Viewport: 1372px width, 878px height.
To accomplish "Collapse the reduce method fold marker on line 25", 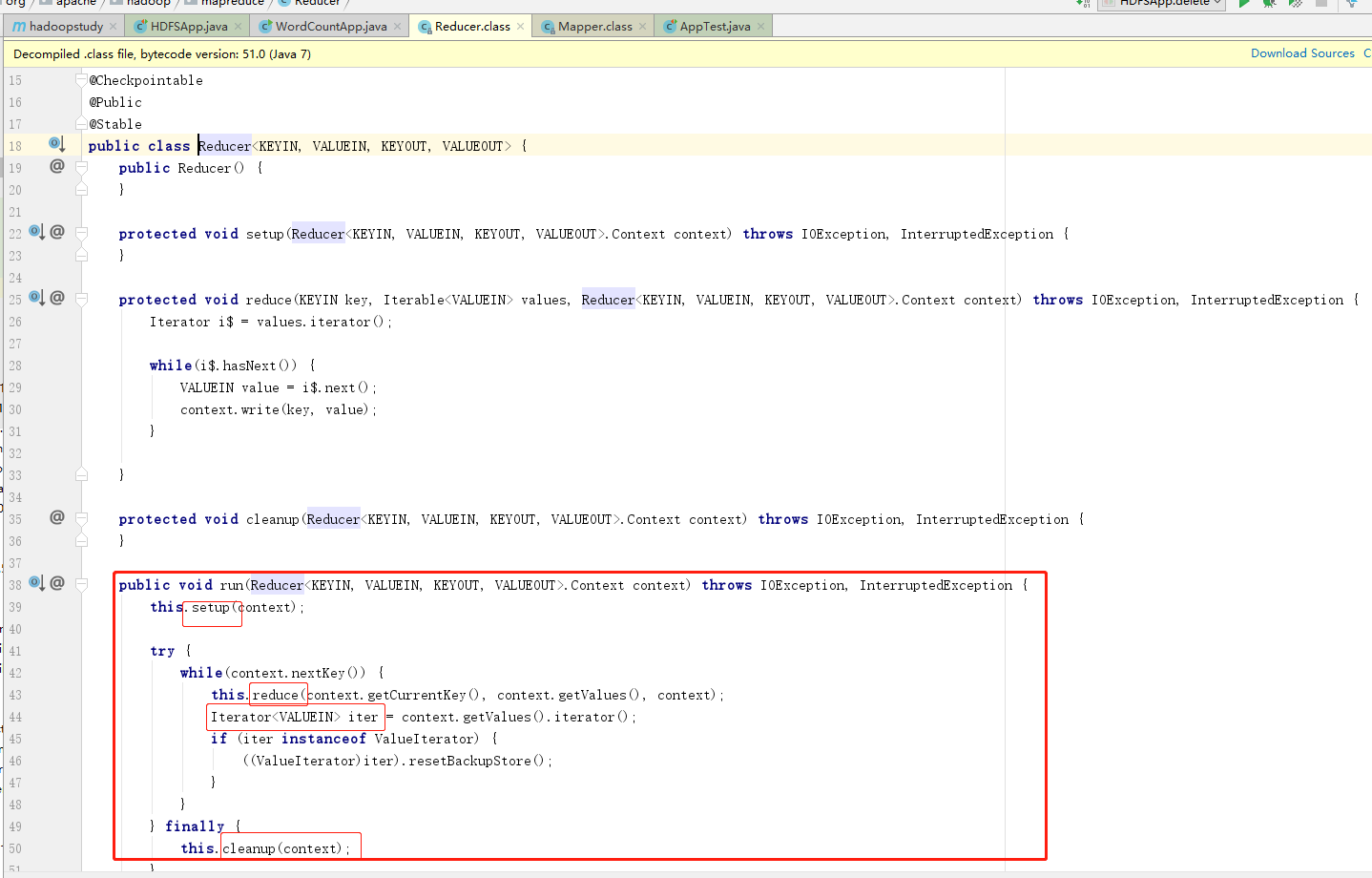I will tap(82, 300).
